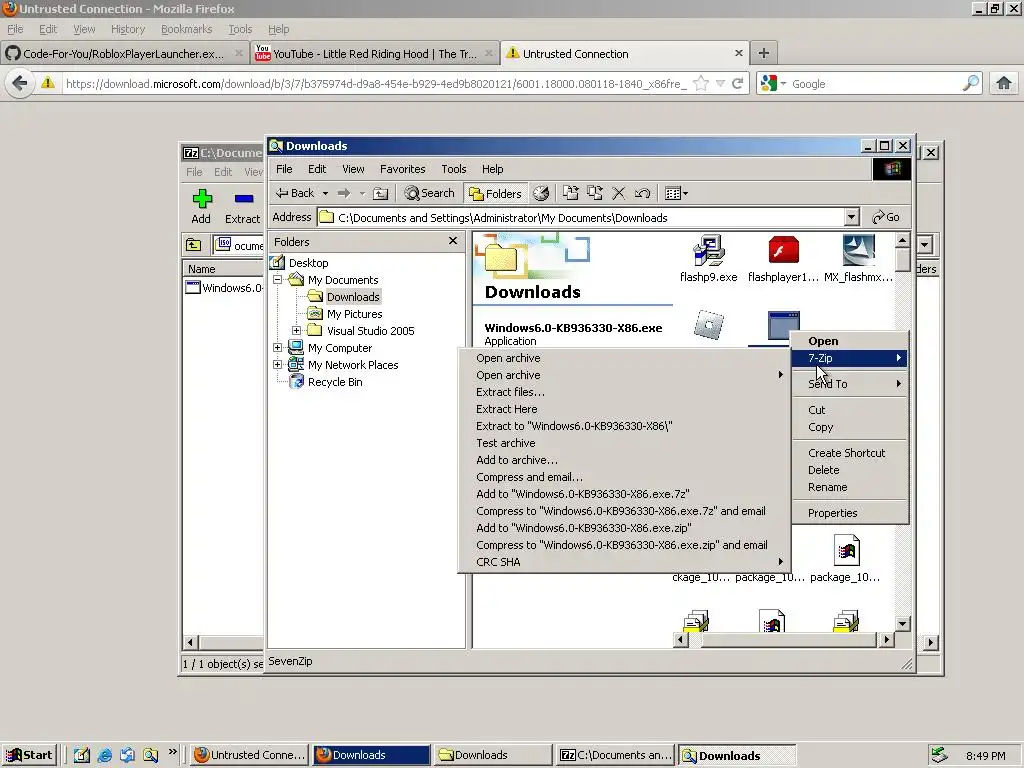Select Recycle Bin in the folder tree
The width and height of the screenshot is (1024, 768).
coord(335,382)
